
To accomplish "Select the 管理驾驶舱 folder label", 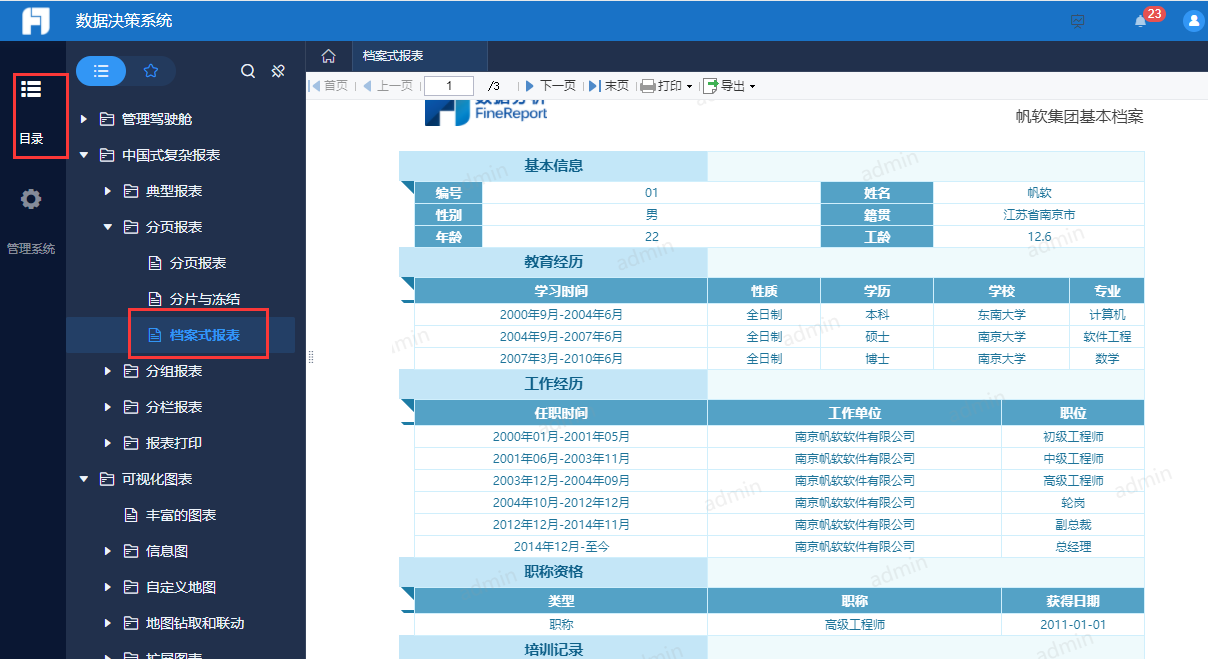I will (157, 119).
